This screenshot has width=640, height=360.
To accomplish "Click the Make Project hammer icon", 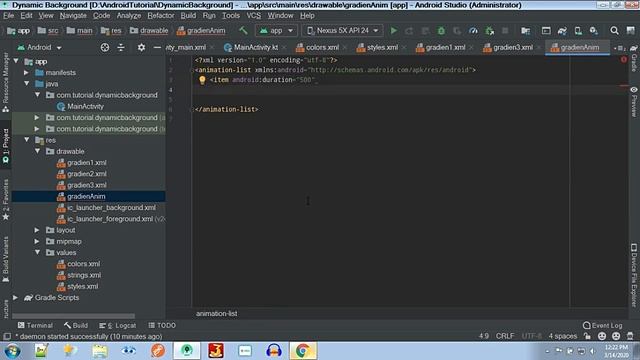I will coord(243,31).
